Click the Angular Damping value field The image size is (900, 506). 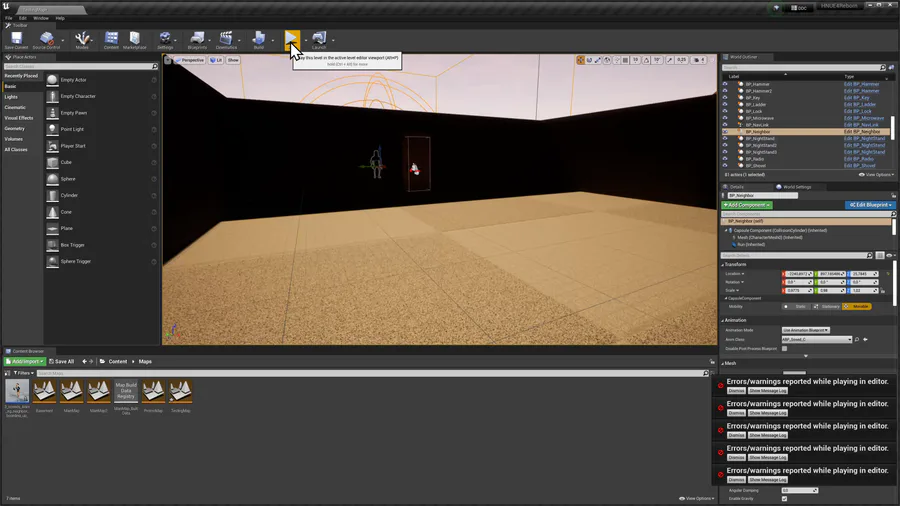tap(800, 491)
